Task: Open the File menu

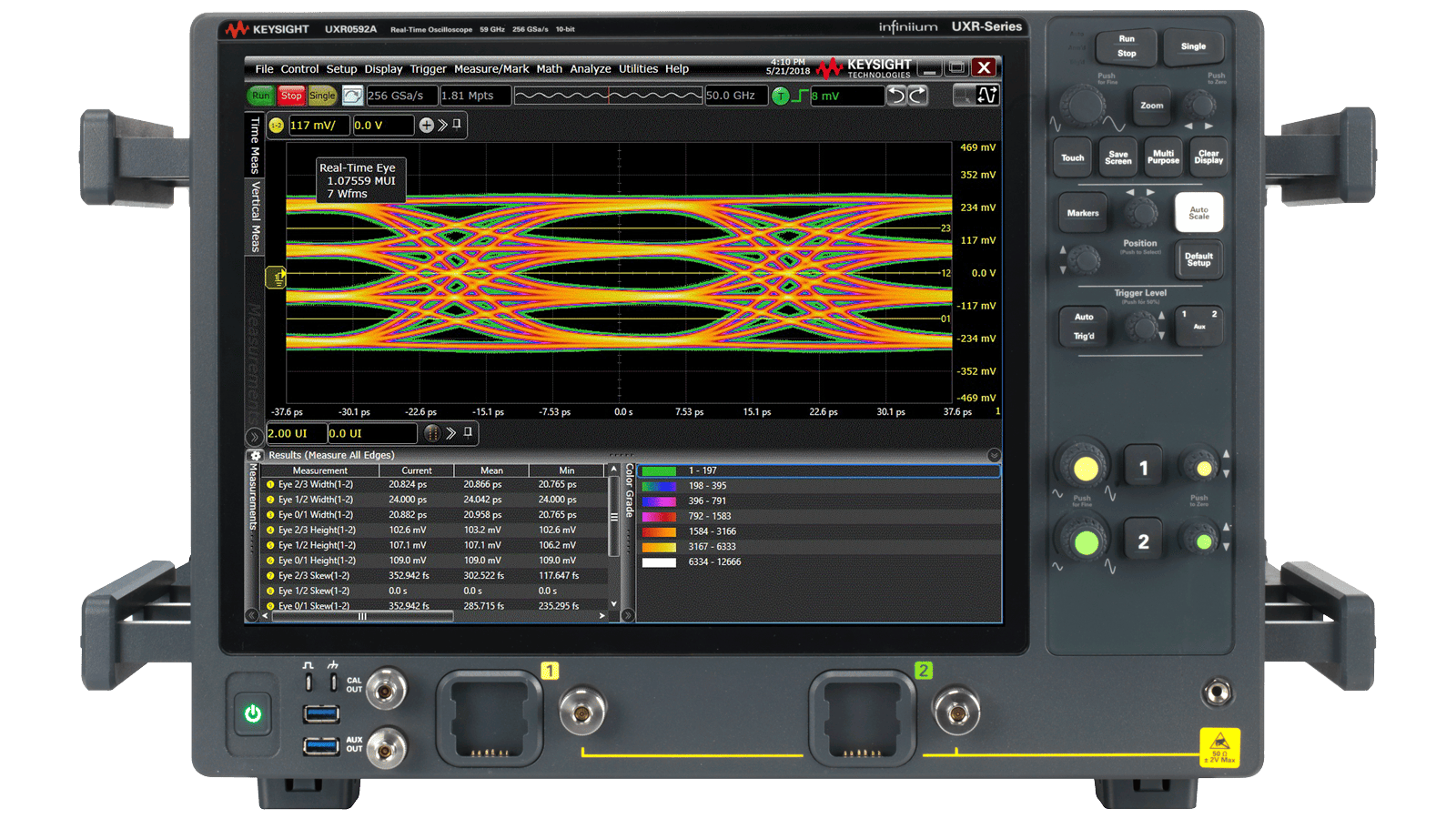Action: pyautogui.click(x=264, y=69)
